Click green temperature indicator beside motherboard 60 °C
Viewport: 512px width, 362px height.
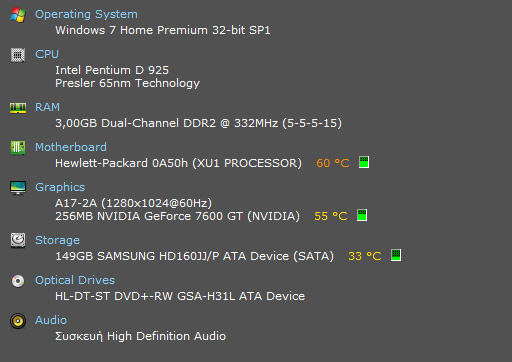364,162
